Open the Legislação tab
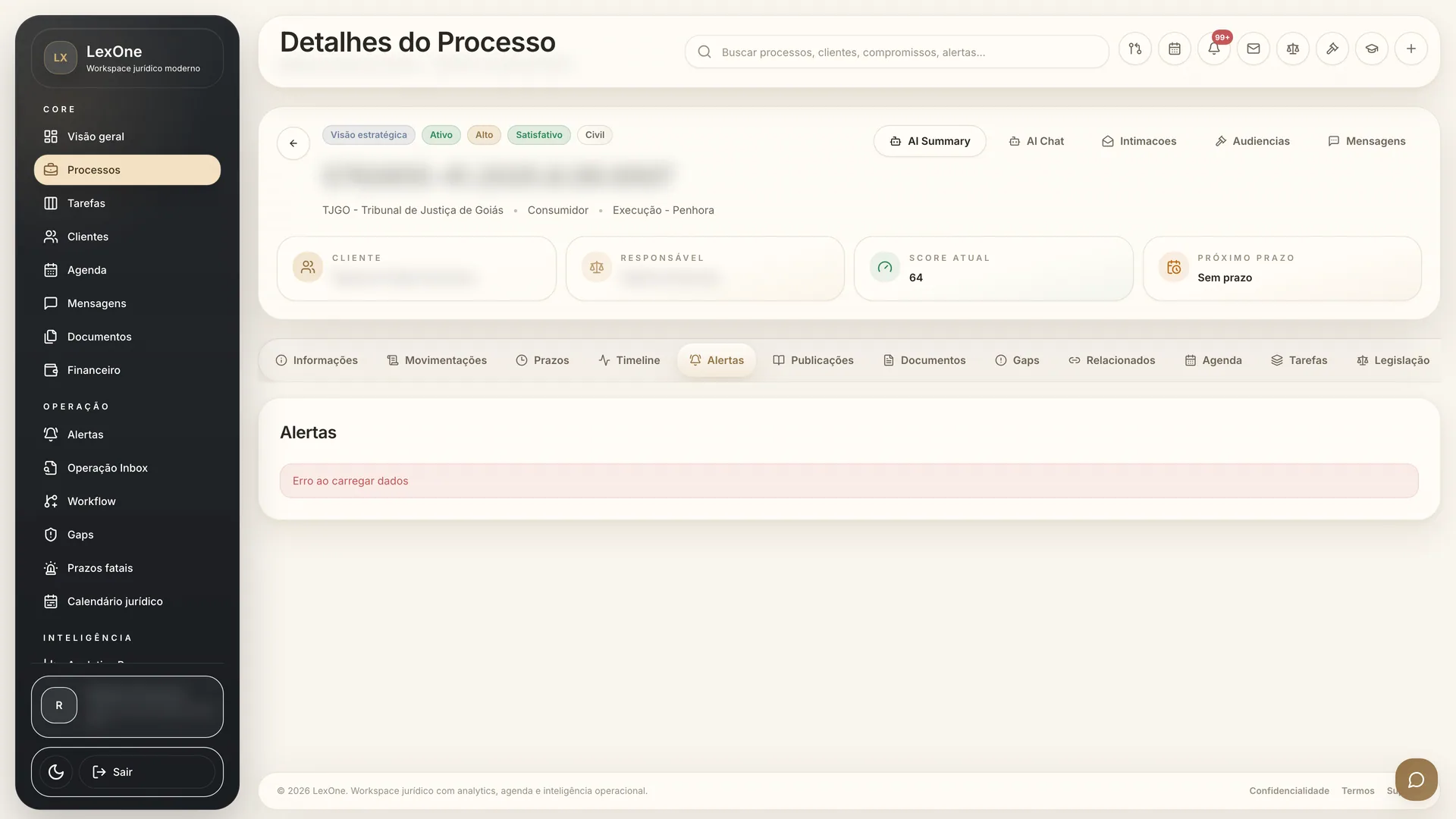The image size is (1456, 819). click(1393, 360)
